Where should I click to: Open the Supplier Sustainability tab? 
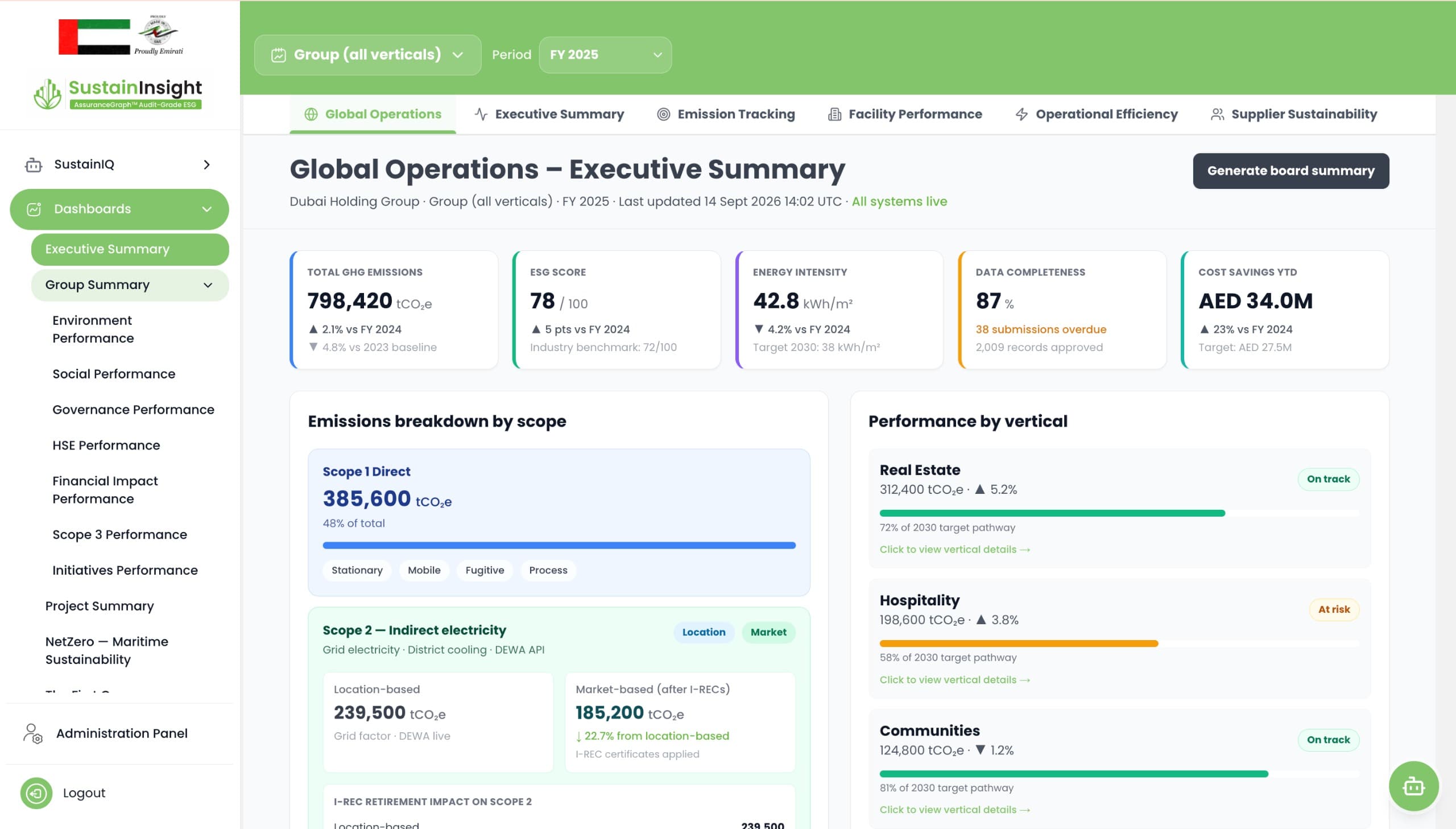[1294, 114]
